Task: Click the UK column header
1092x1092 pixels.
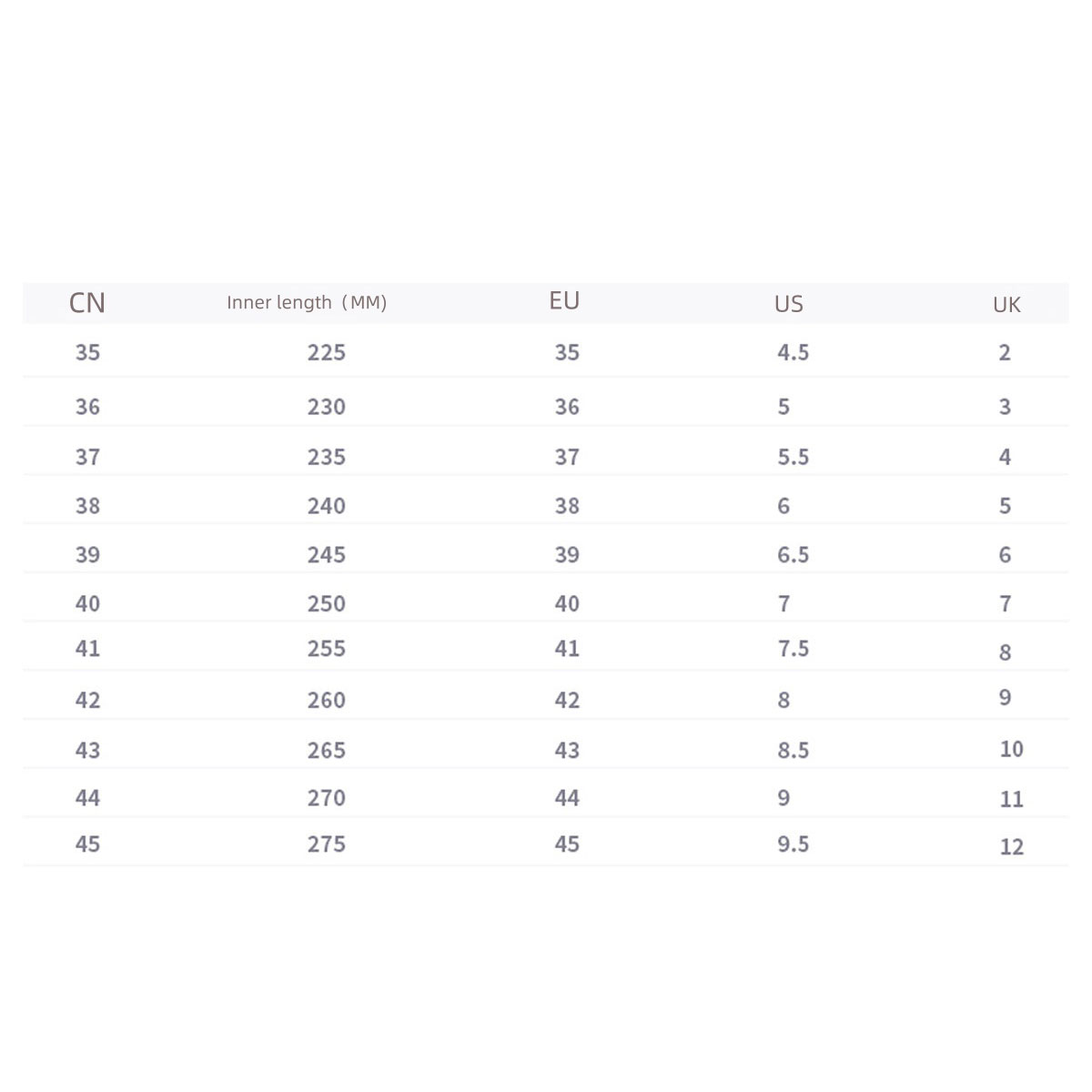Action: (x=1006, y=305)
